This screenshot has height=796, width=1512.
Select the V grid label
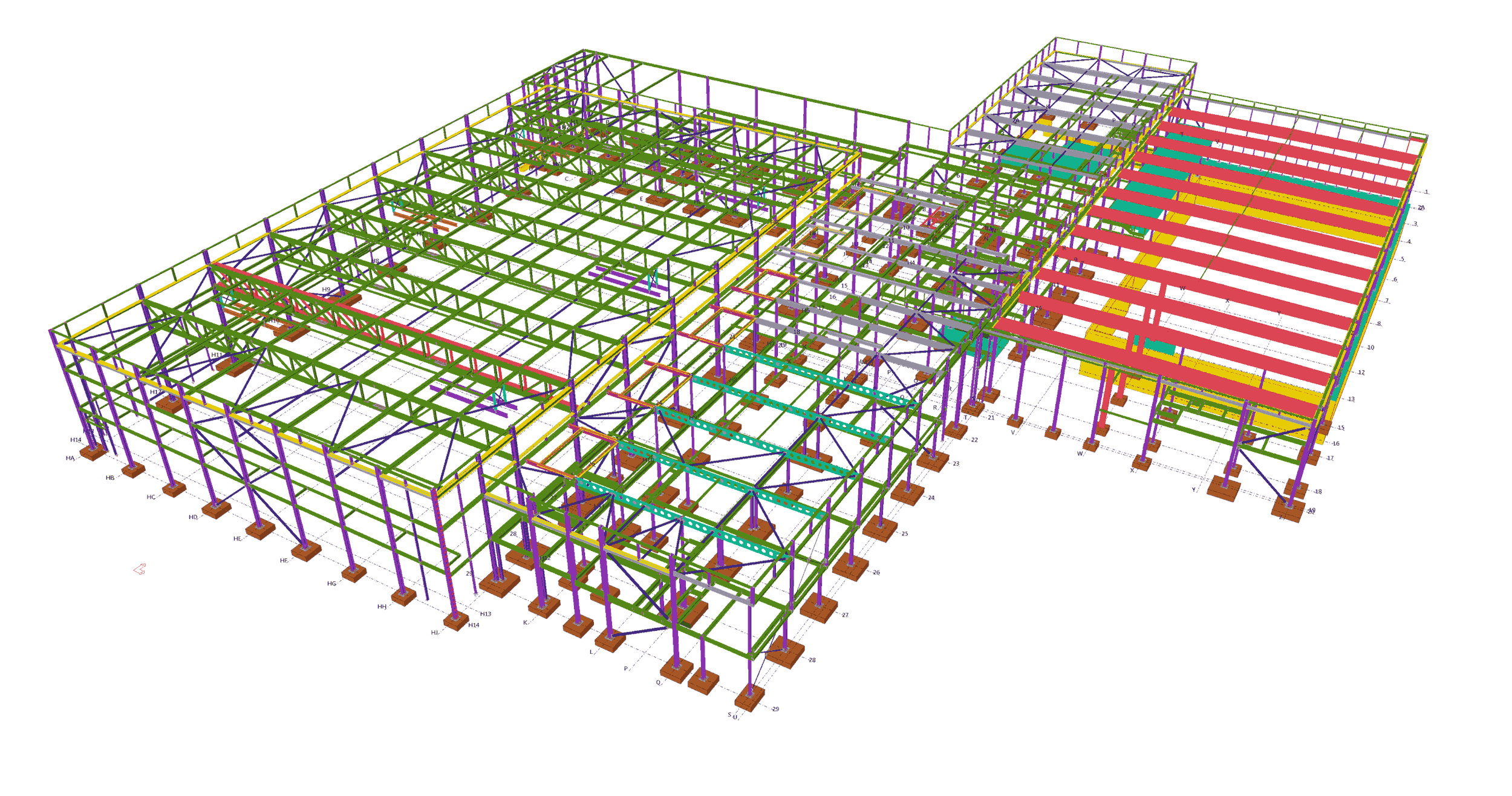click(x=1013, y=432)
